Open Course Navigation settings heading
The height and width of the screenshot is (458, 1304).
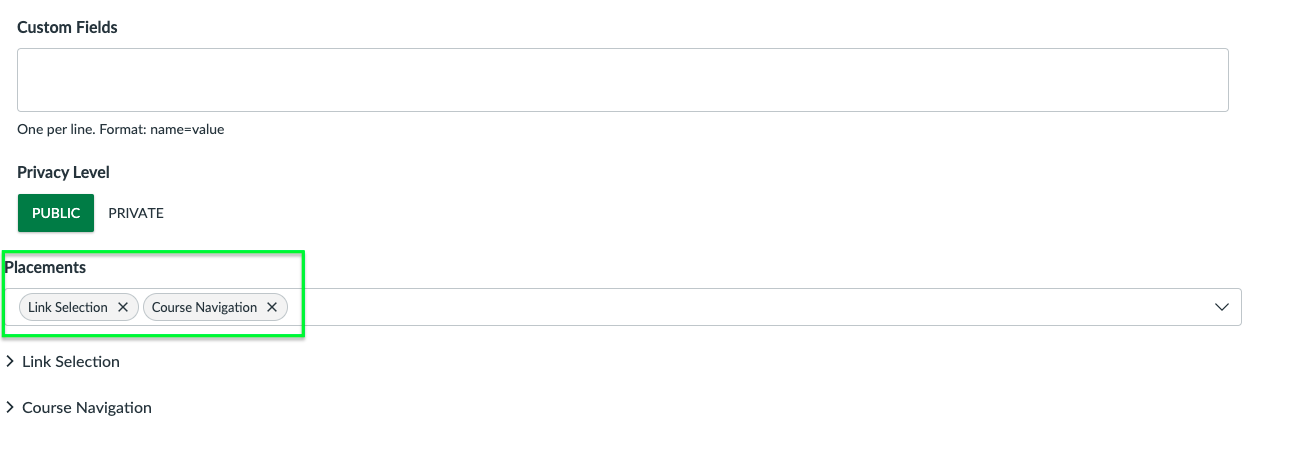click(x=87, y=408)
